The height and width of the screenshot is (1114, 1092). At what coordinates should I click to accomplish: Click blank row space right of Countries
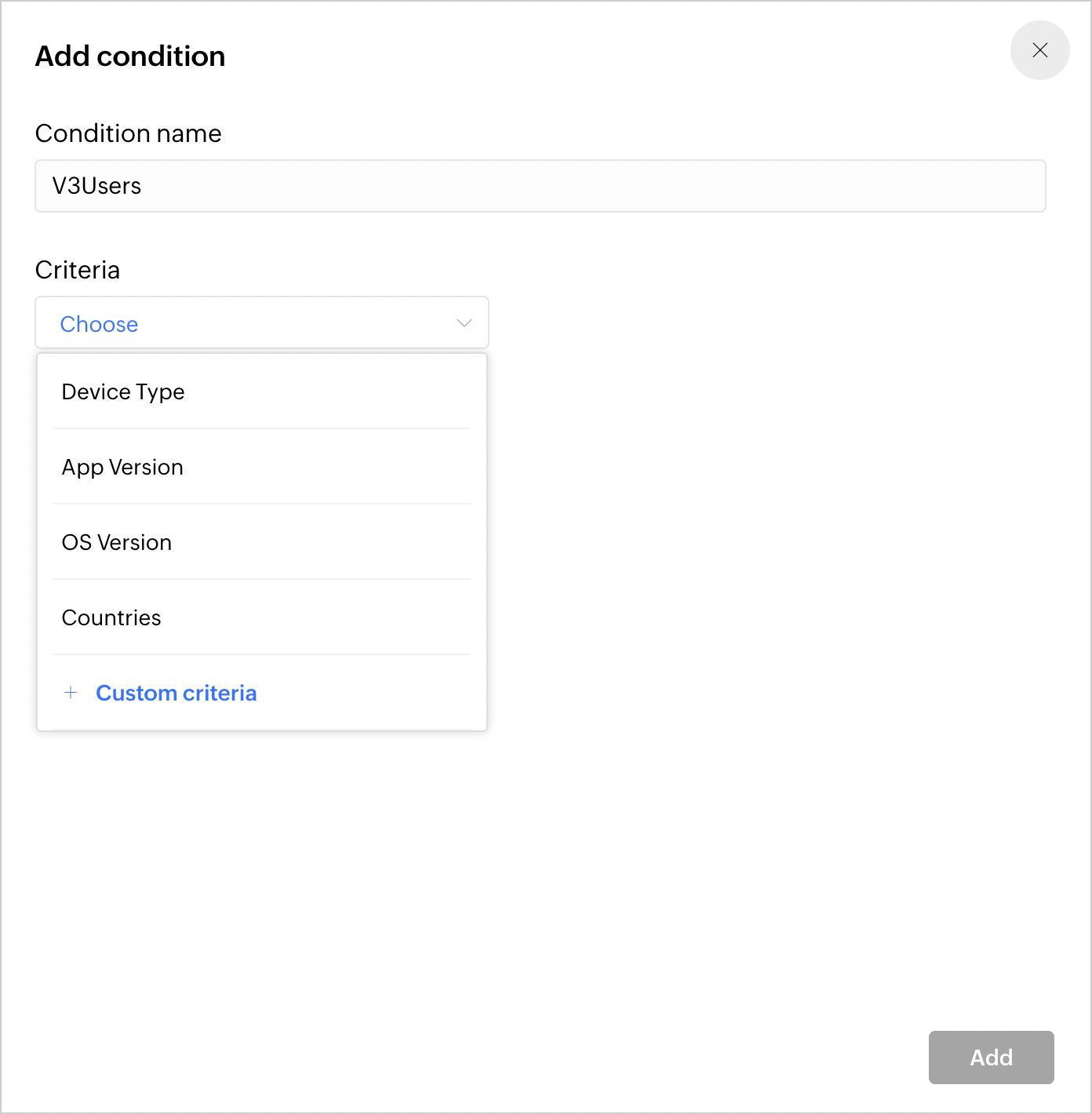(x=329, y=617)
